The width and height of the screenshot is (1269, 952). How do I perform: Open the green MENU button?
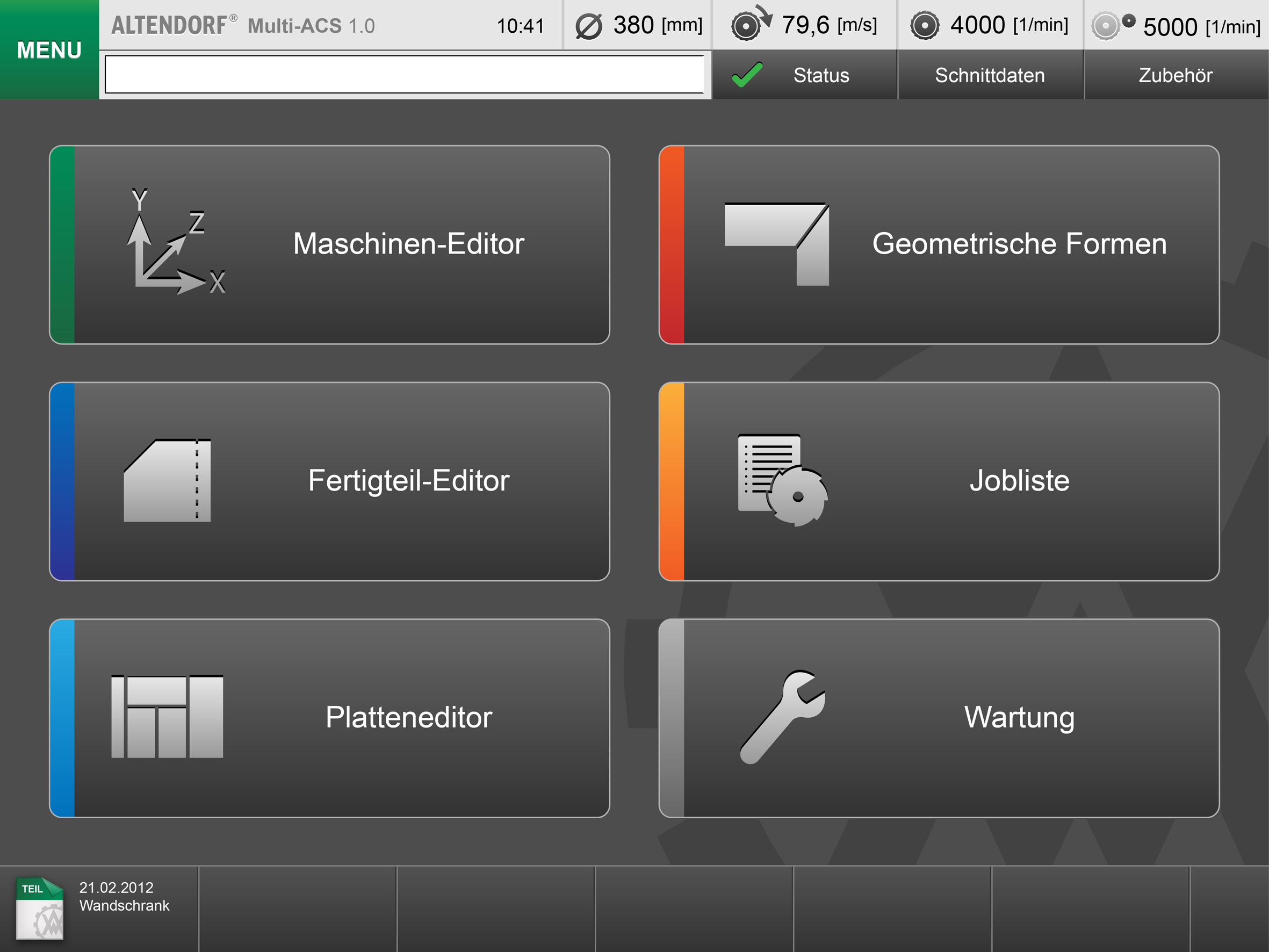(49, 50)
